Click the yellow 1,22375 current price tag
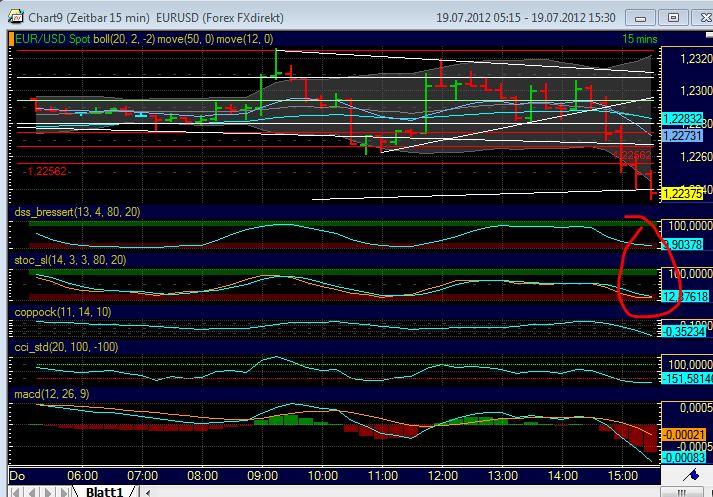This screenshot has width=713, height=497. pyautogui.click(x=682, y=194)
